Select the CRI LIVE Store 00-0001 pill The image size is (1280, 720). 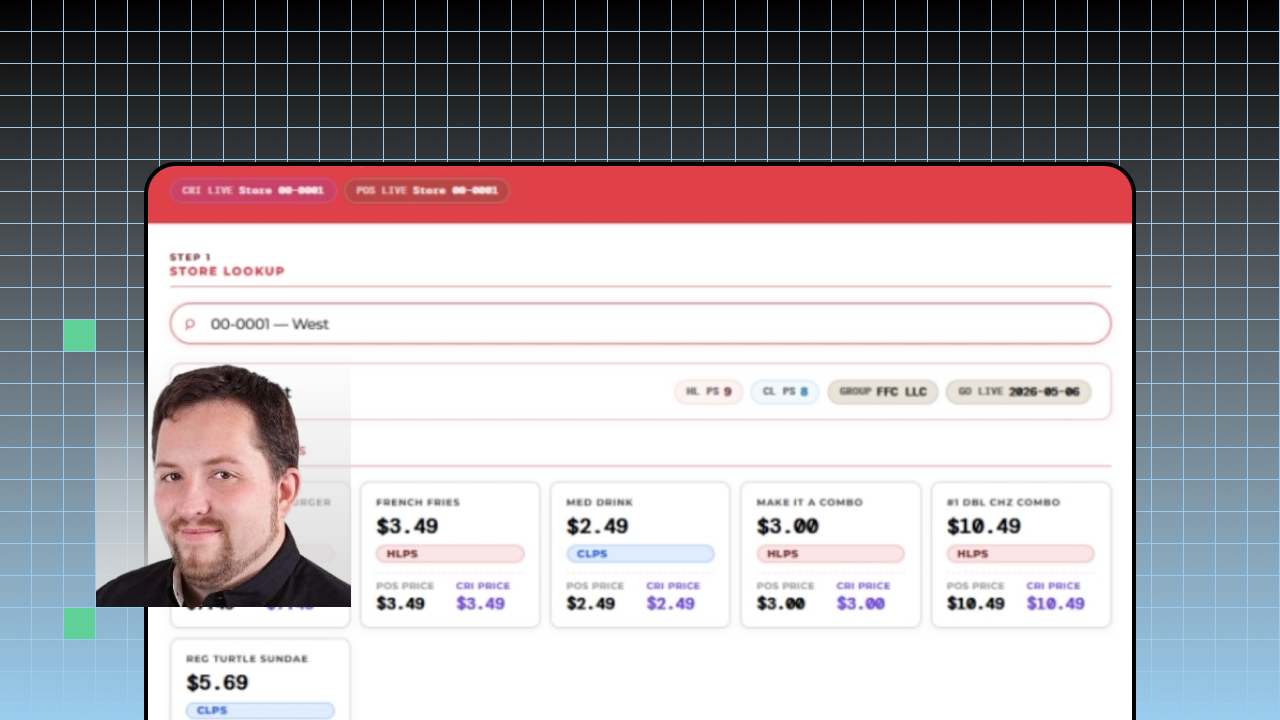click(x=253, y=190)
